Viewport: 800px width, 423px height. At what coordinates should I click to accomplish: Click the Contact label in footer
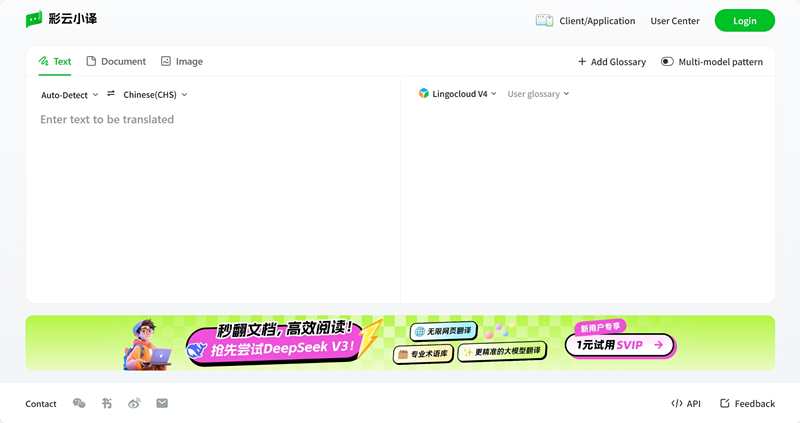coord(41,404)
